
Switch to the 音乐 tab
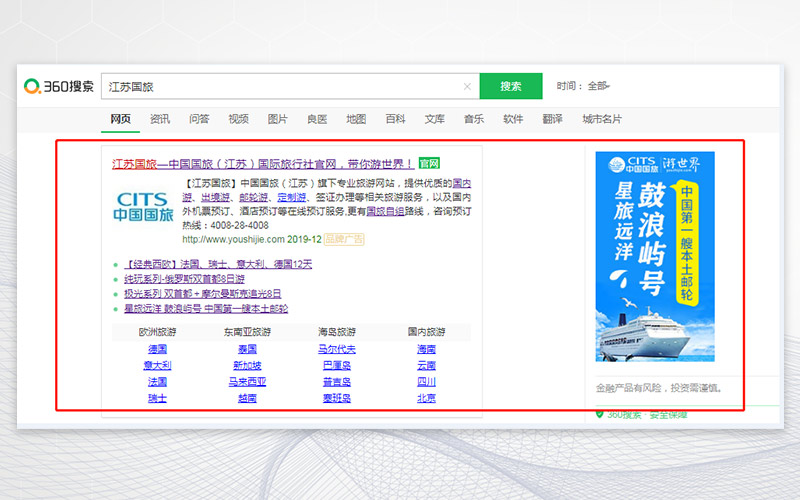(x=474, y=119)
